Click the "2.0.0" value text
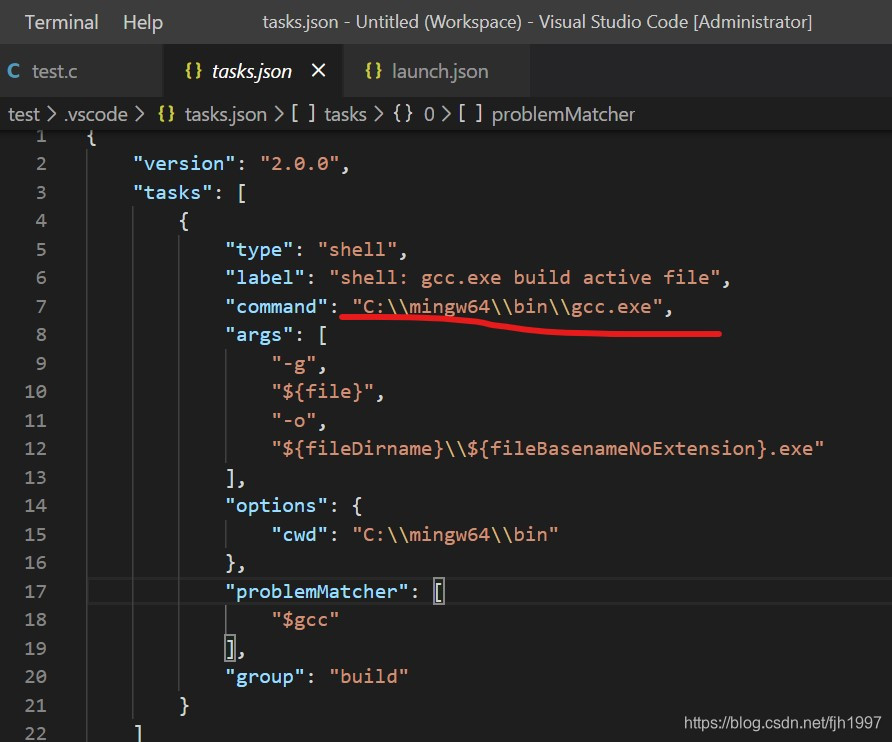892x742 pixels. point(299,164)
